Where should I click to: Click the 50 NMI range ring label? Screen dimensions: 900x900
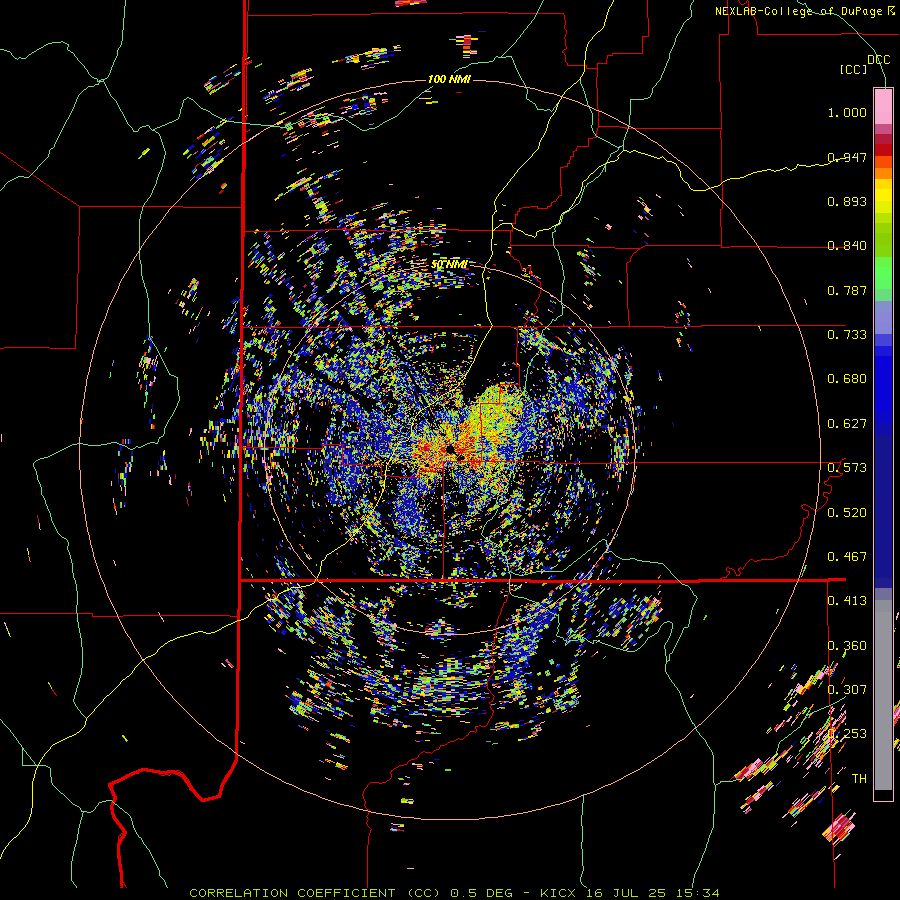(x=449, y=265)
